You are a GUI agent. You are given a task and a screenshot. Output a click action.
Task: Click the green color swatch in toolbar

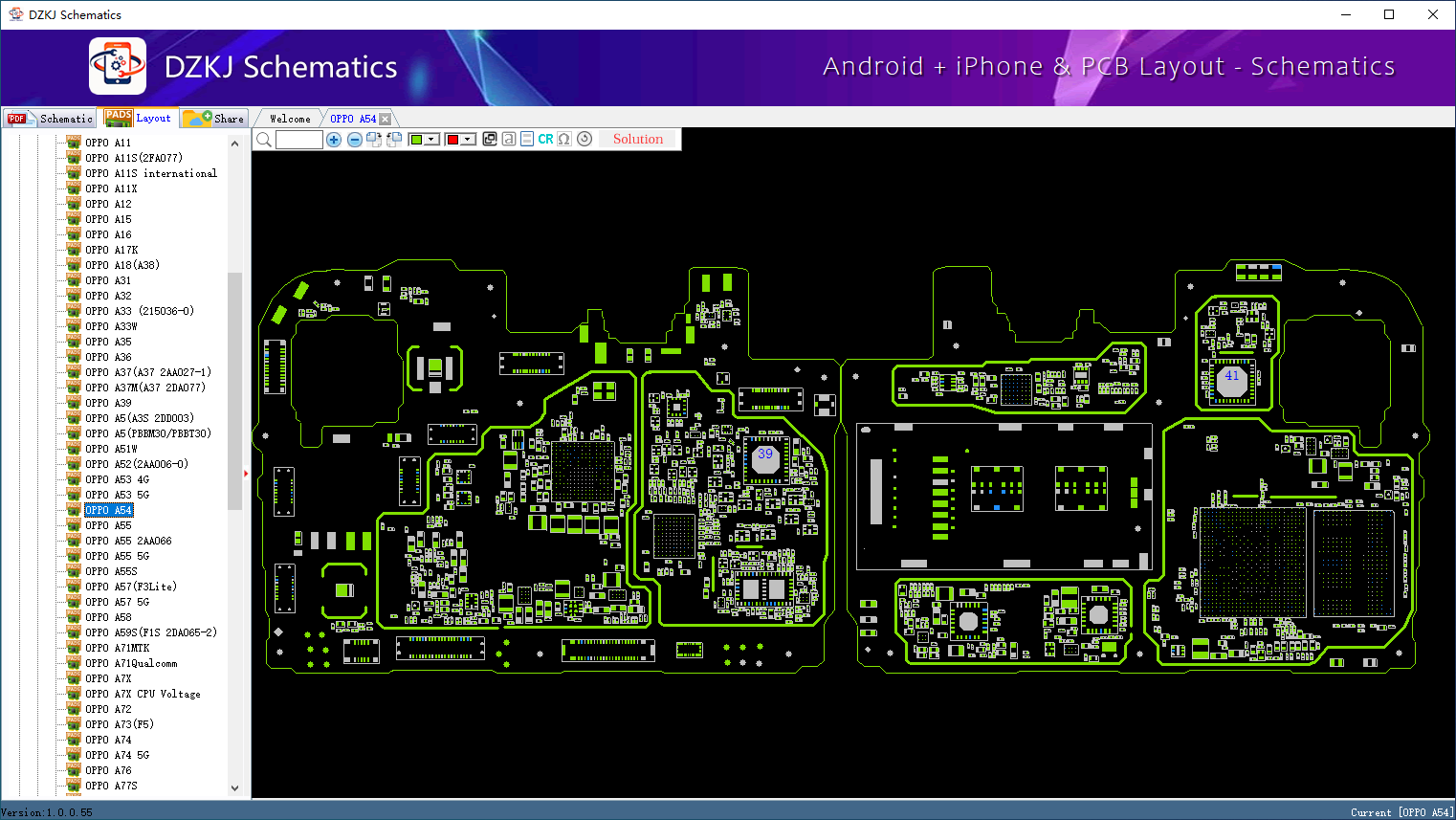point(416,140)
